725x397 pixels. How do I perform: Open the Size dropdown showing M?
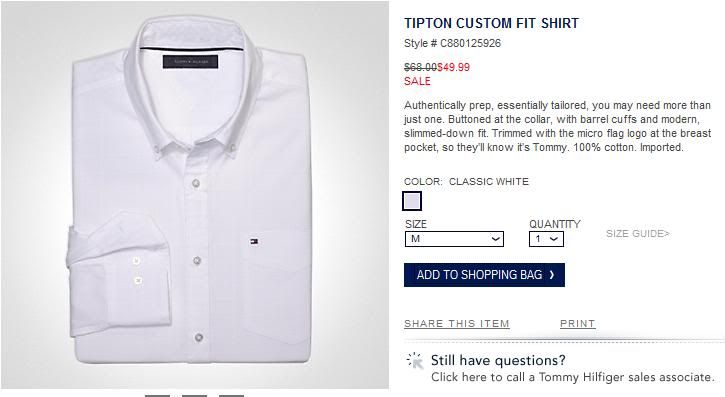tap(454, 239)
